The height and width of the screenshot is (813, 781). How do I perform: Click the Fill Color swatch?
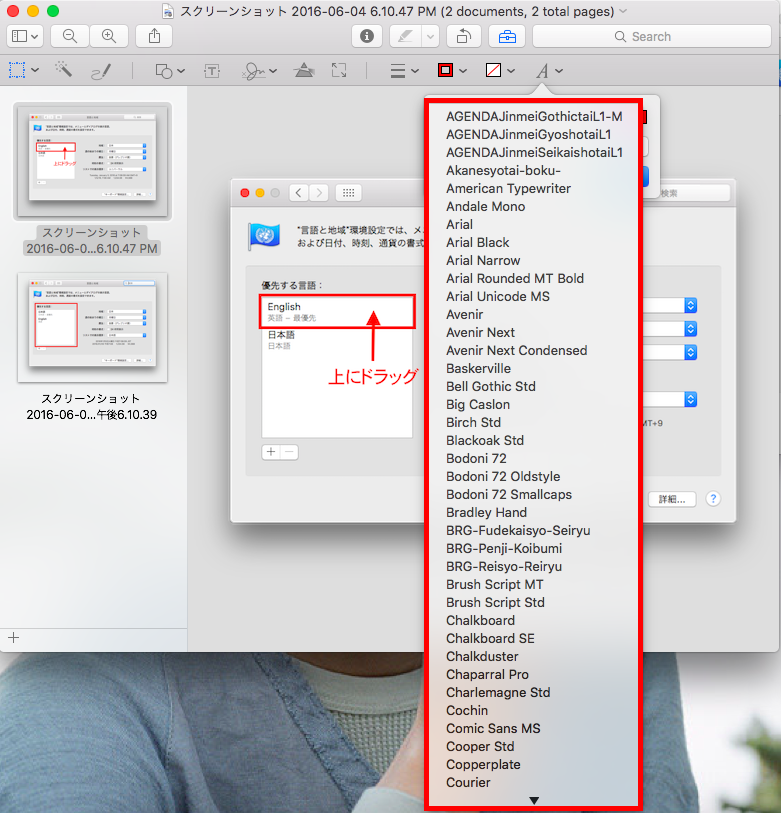[493, 70]
